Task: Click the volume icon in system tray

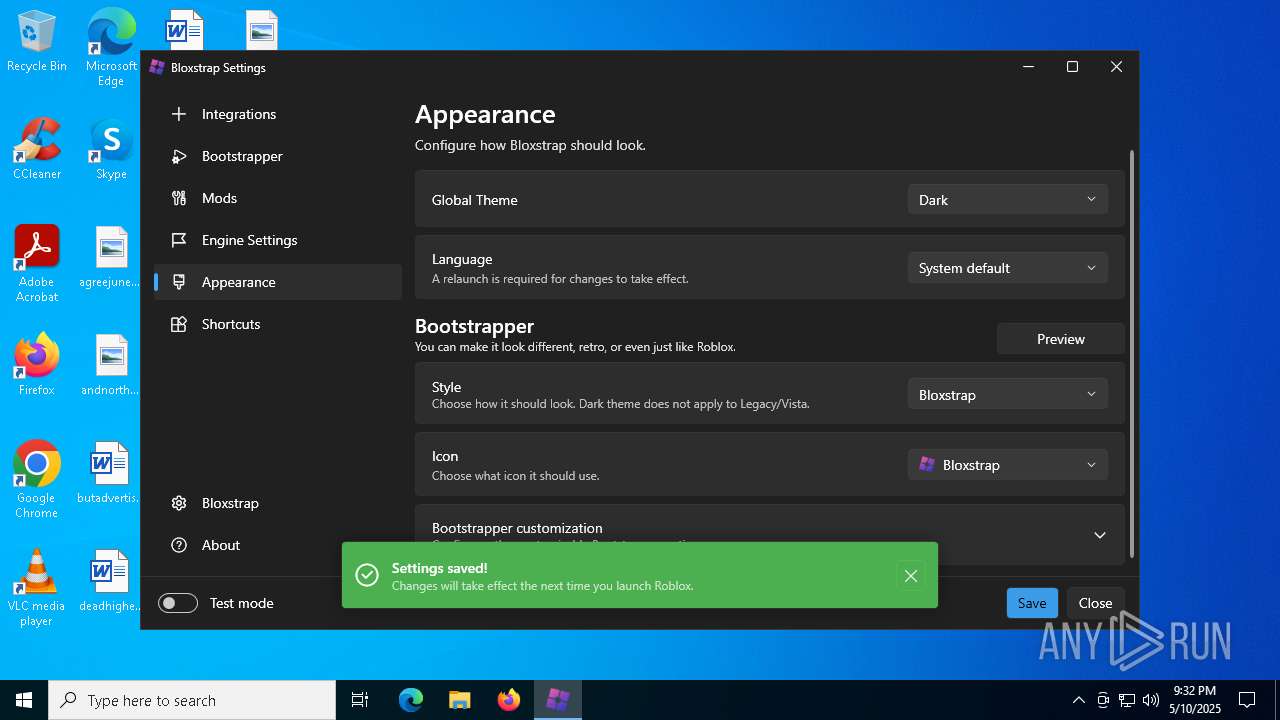Action: click(x=1151, y=700)
